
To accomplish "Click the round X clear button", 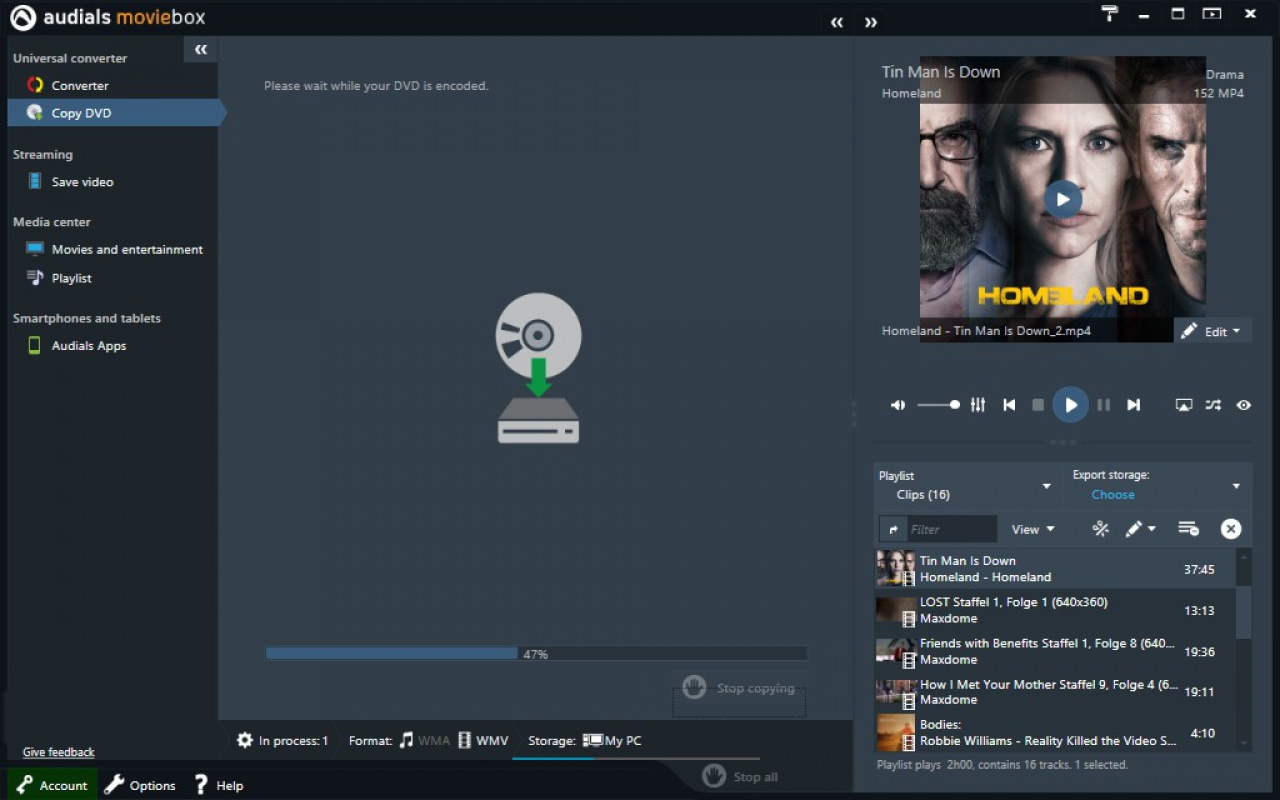I will [1231, 529].
